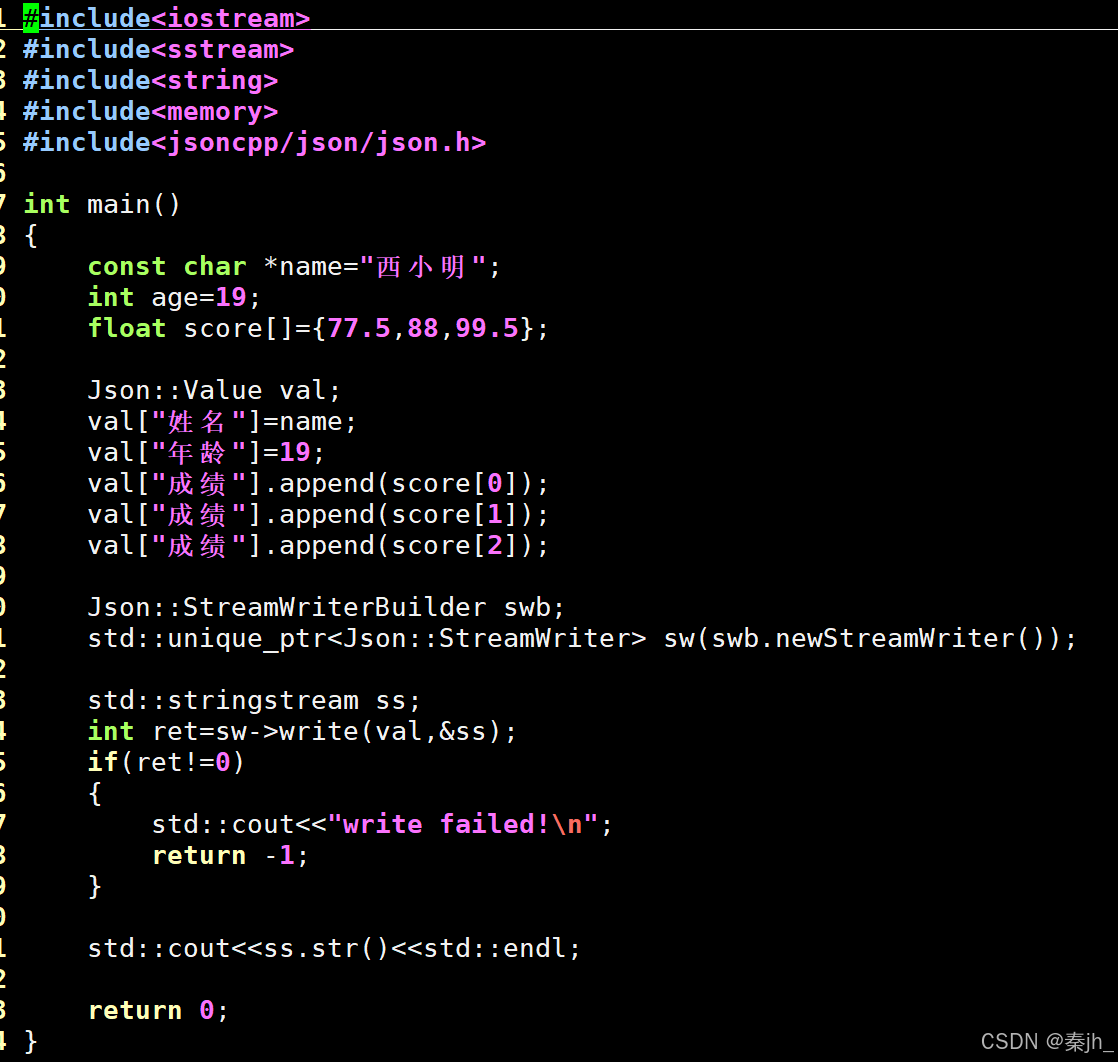Viewport: 1118px width, 1062px height.
Task: Click the Json::StreamWriterBuilder swb line
Action: tap(326, 607)
